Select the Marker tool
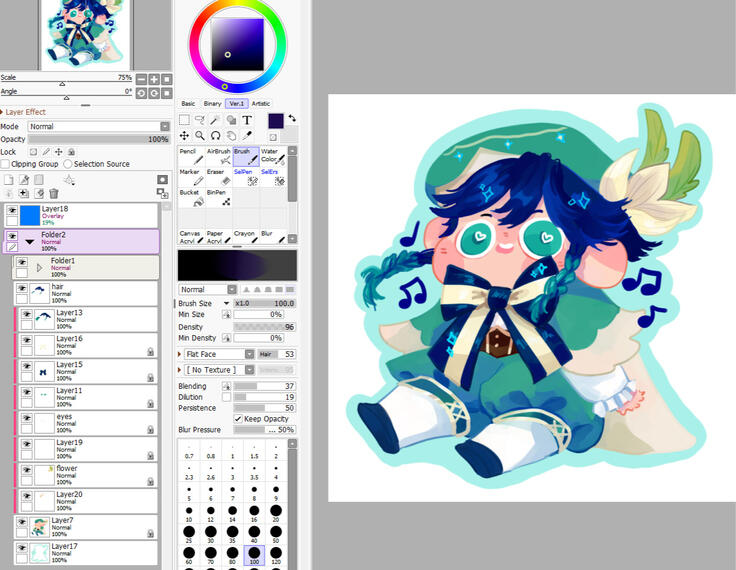The height and width of the screenshot is (570, 736). coord(192,177)
